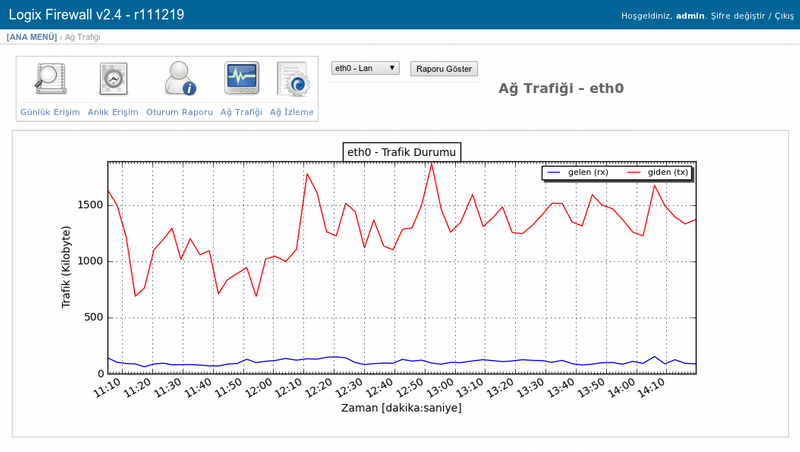
Task: Click the admin username in header
Action: pos(690,16)
